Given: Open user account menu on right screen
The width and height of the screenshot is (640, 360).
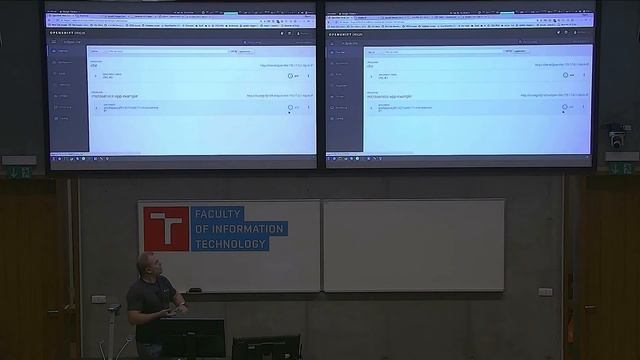Looking at the screenshot, I should pyautogui.click(x=580, y=32).
